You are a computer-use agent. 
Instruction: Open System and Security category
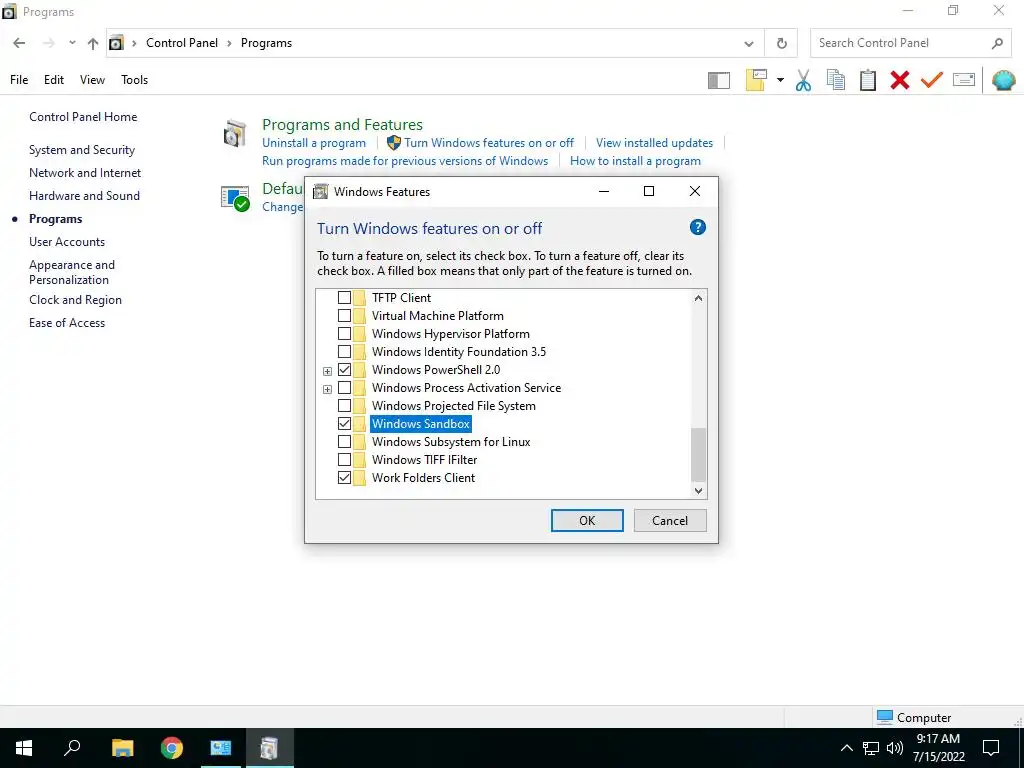click(82, 150)
